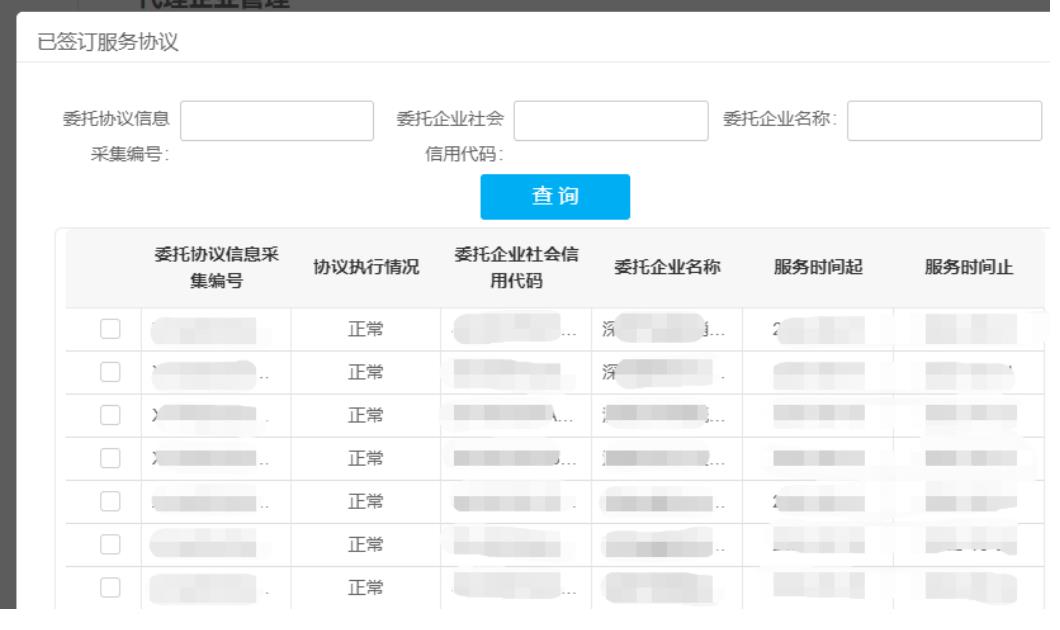The image size is (1060, 630).
Task: Click the 委托企业名称 column header
Action: [x=667, y=268]
